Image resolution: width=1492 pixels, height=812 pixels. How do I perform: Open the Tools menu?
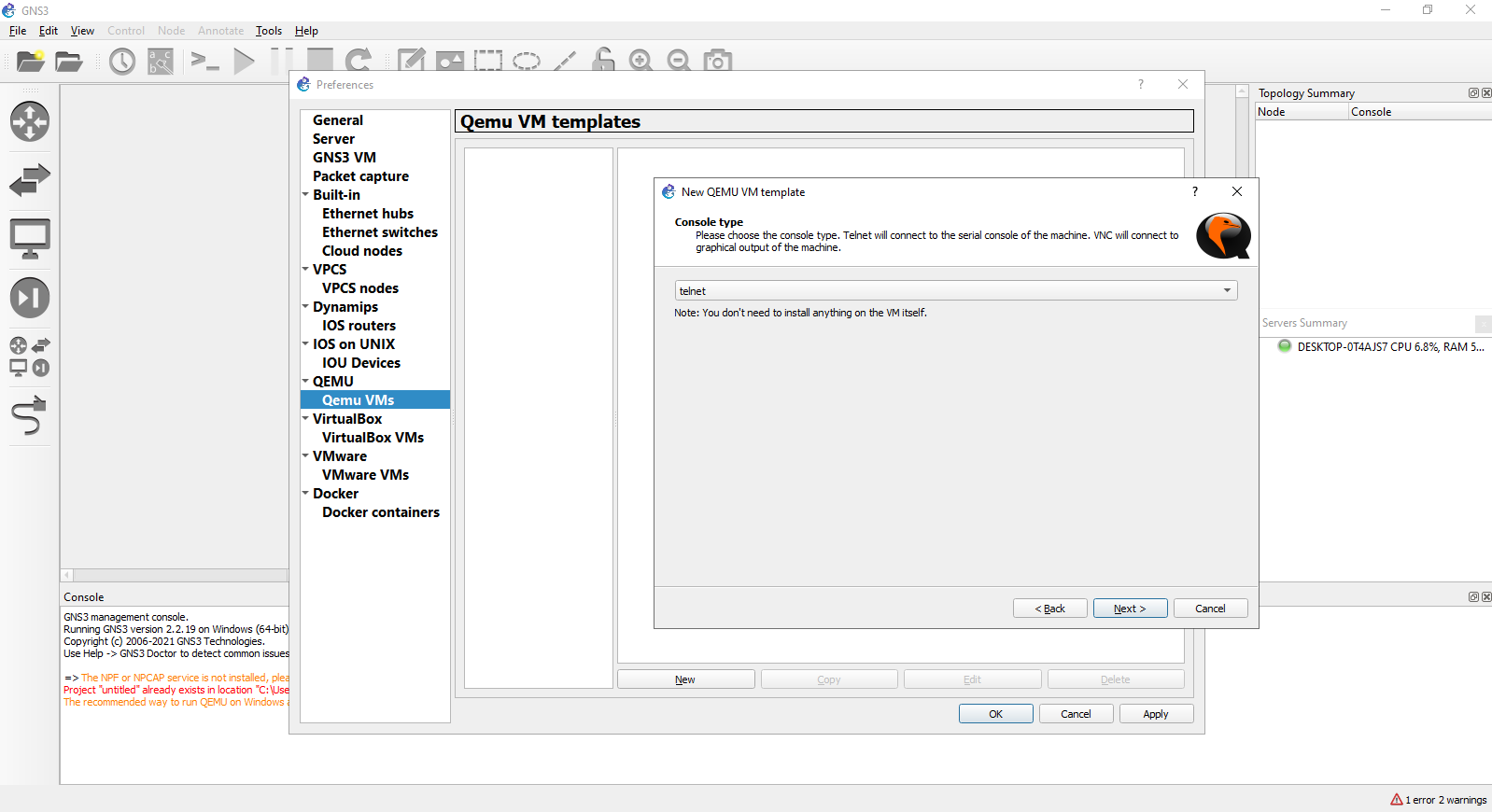(x=269, y=31)
